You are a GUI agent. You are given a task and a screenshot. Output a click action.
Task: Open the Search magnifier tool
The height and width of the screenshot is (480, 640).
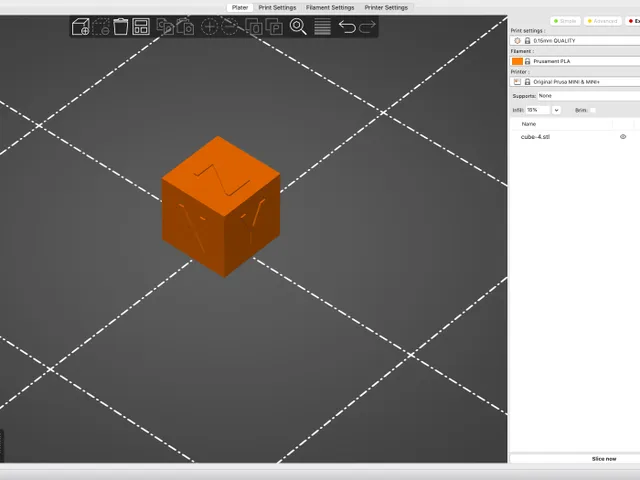[298, 27]
